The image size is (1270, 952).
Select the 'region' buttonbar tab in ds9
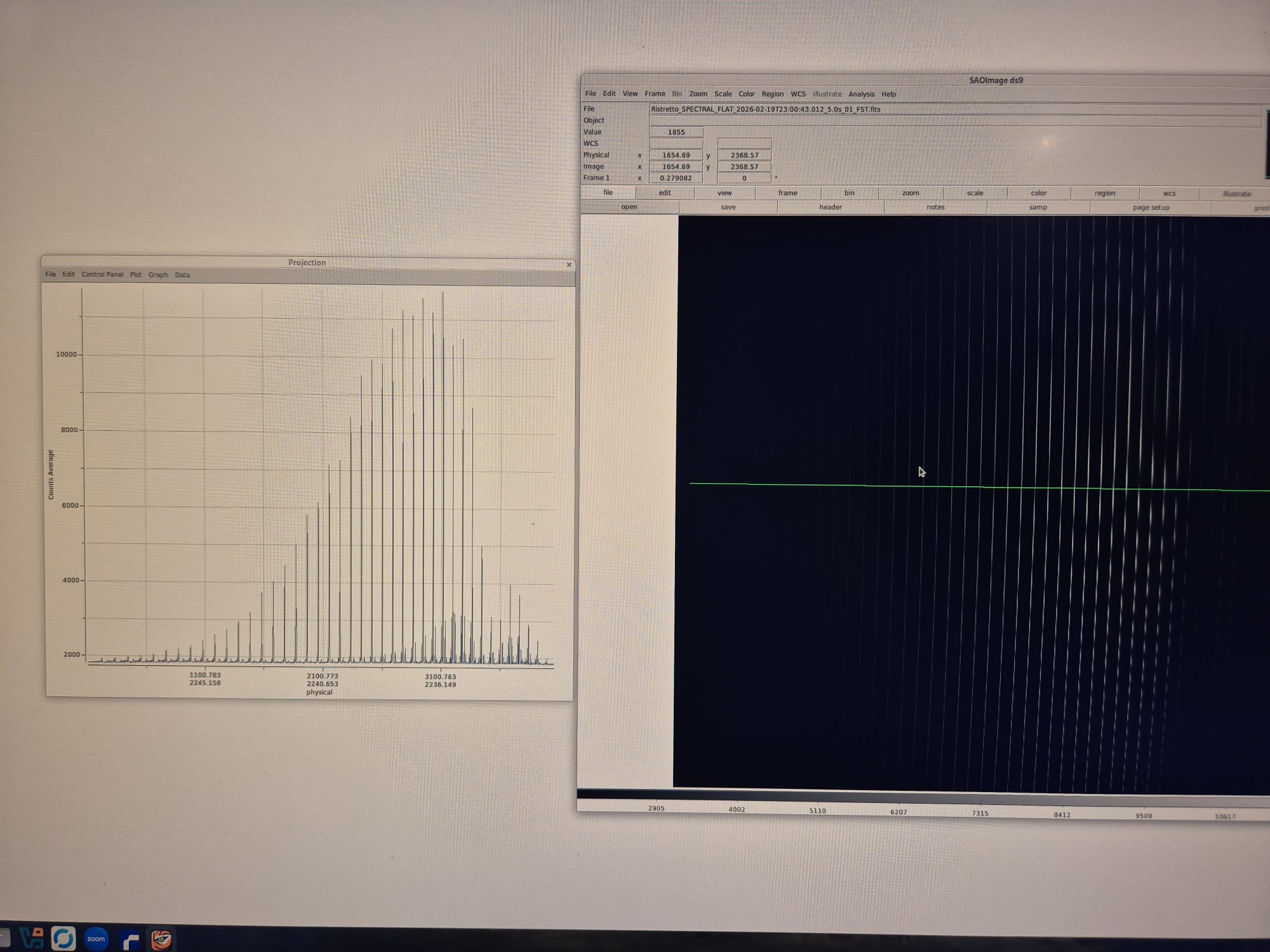[1105, 193]
